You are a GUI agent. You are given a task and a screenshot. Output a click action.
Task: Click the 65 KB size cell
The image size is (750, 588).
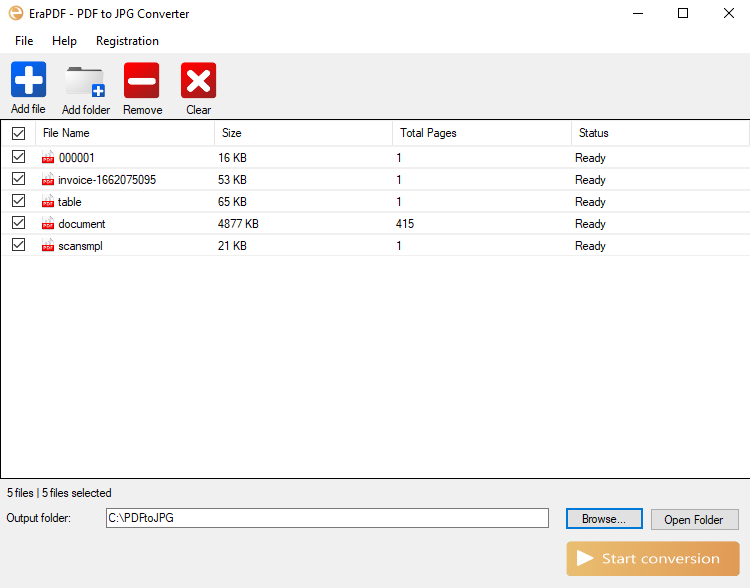[x=232, y=201]
